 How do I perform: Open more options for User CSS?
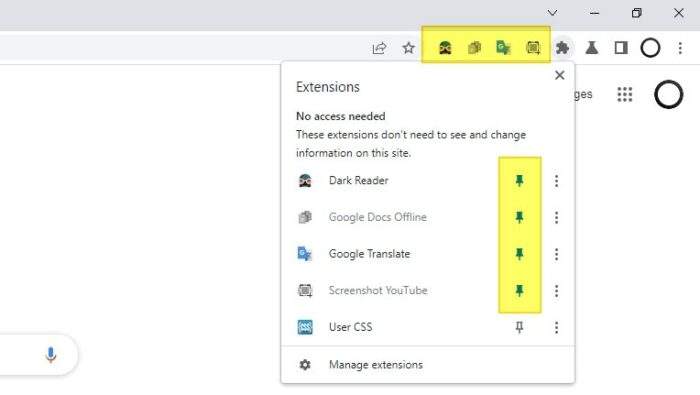556,327
